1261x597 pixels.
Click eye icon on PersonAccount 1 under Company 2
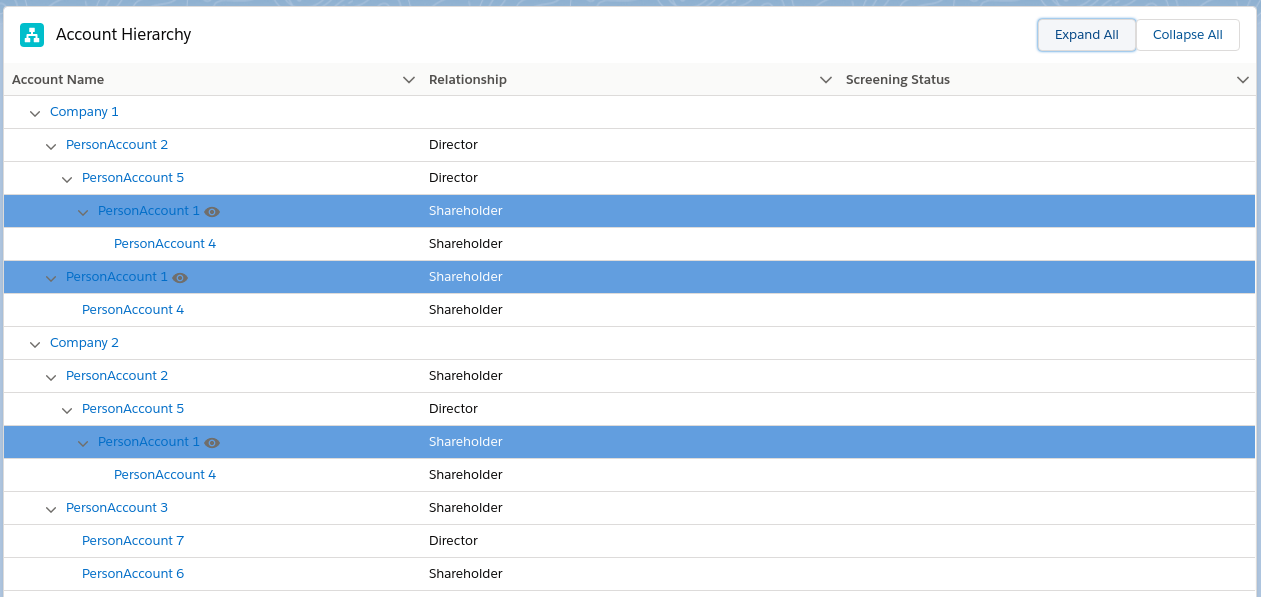coord(212,443)
